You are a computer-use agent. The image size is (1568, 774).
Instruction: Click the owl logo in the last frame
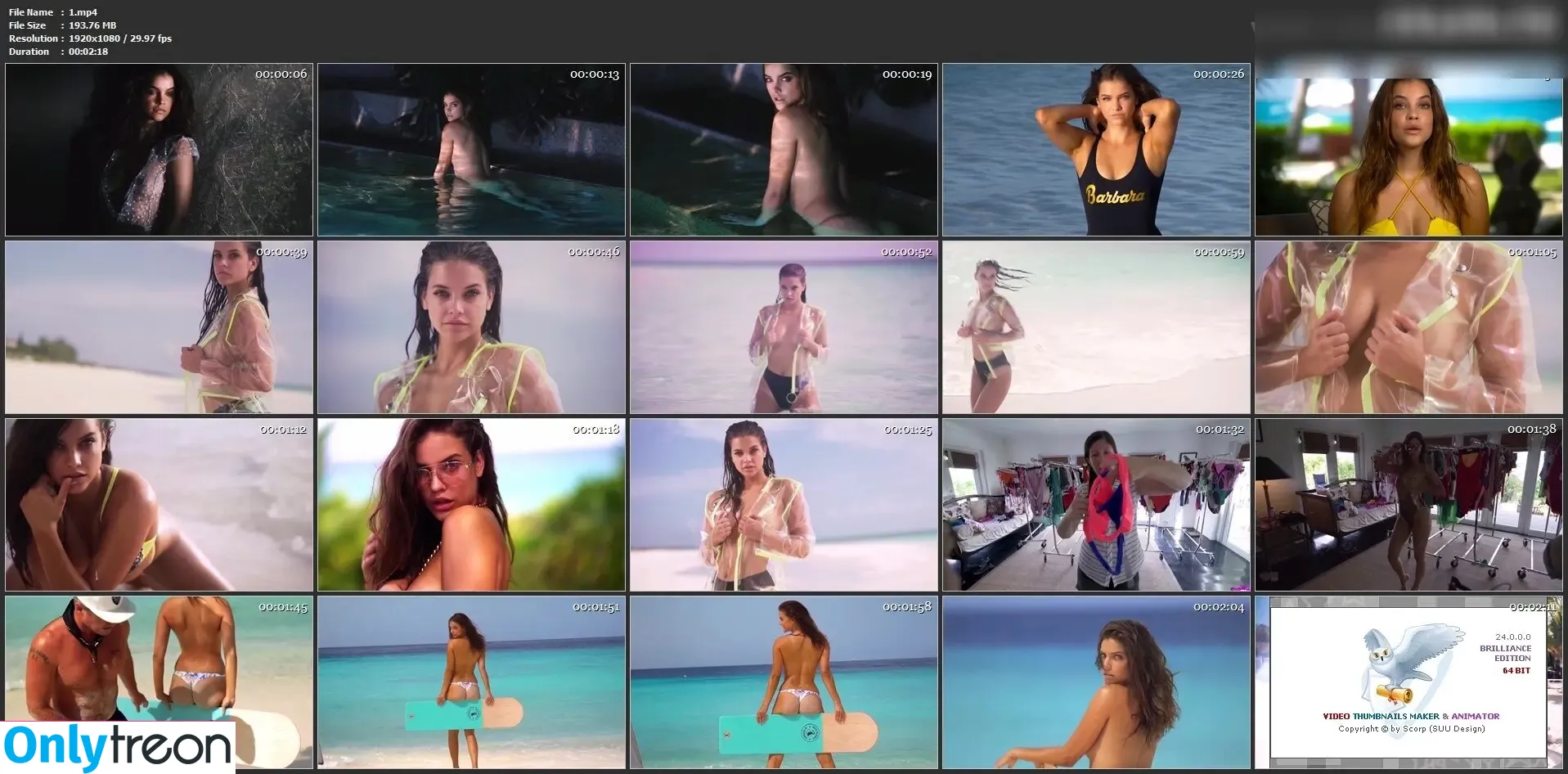coord(1413,665)
